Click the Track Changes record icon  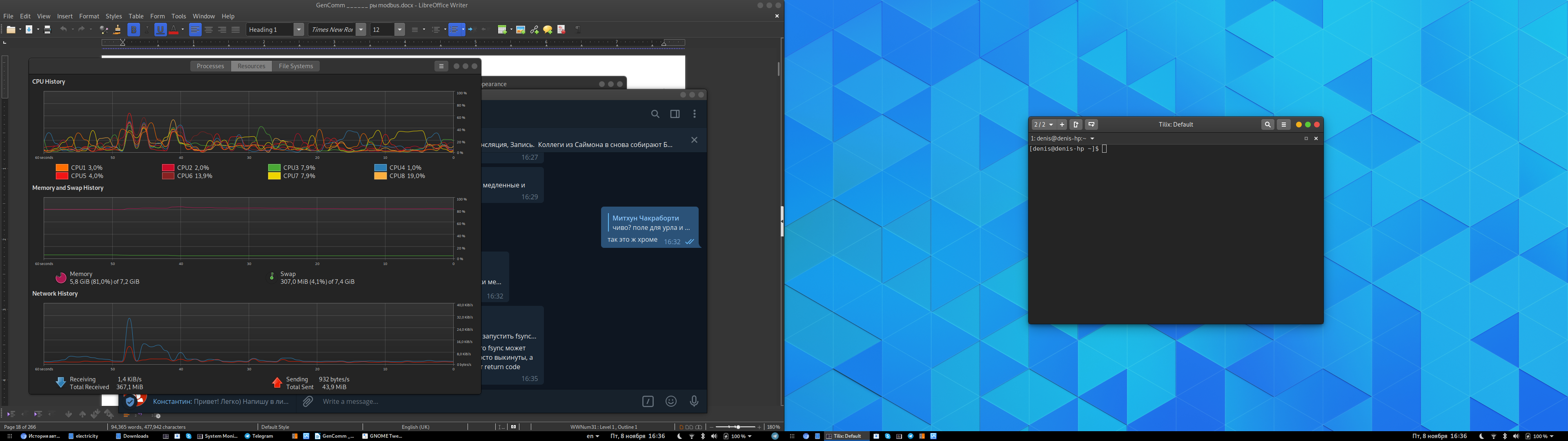click(x=561, y=29)
